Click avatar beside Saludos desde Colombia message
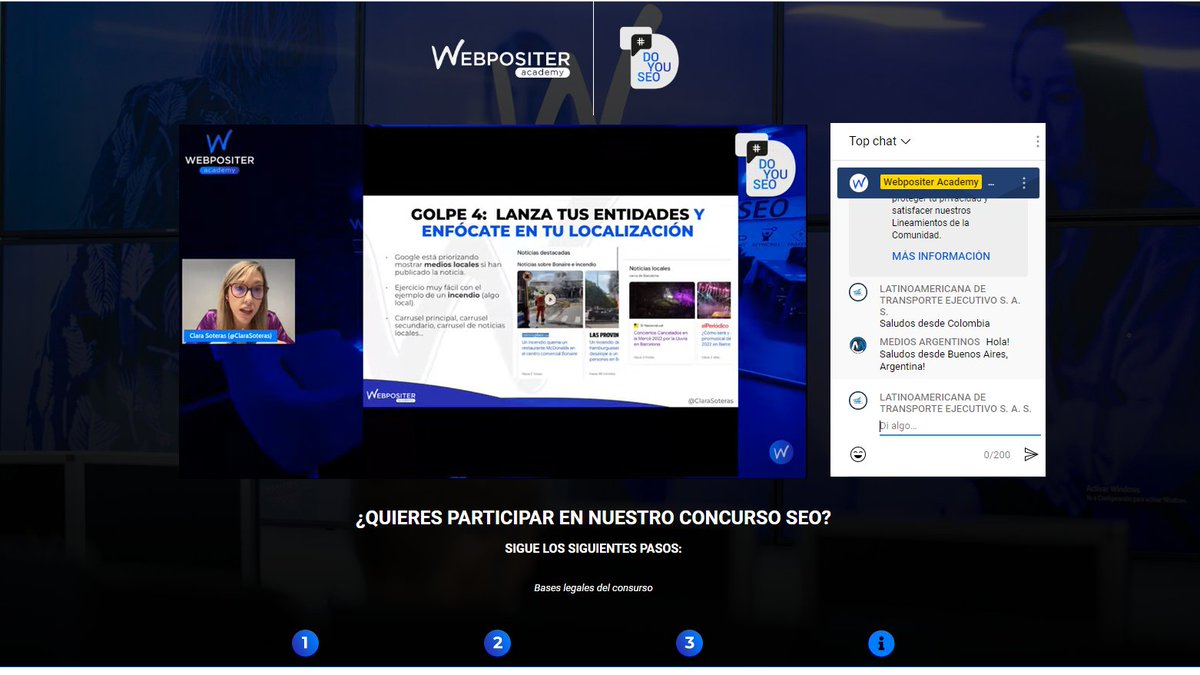1200x675 pixels. click(858, 291)
